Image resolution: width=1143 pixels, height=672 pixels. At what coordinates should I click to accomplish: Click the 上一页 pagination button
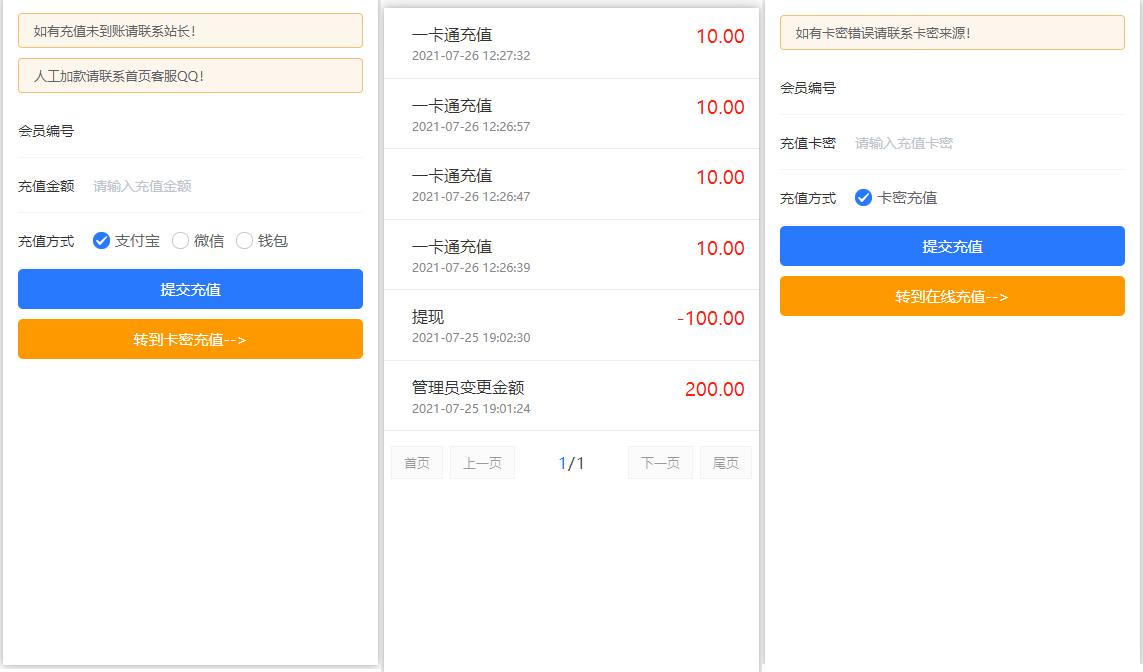tap(482, 462)
